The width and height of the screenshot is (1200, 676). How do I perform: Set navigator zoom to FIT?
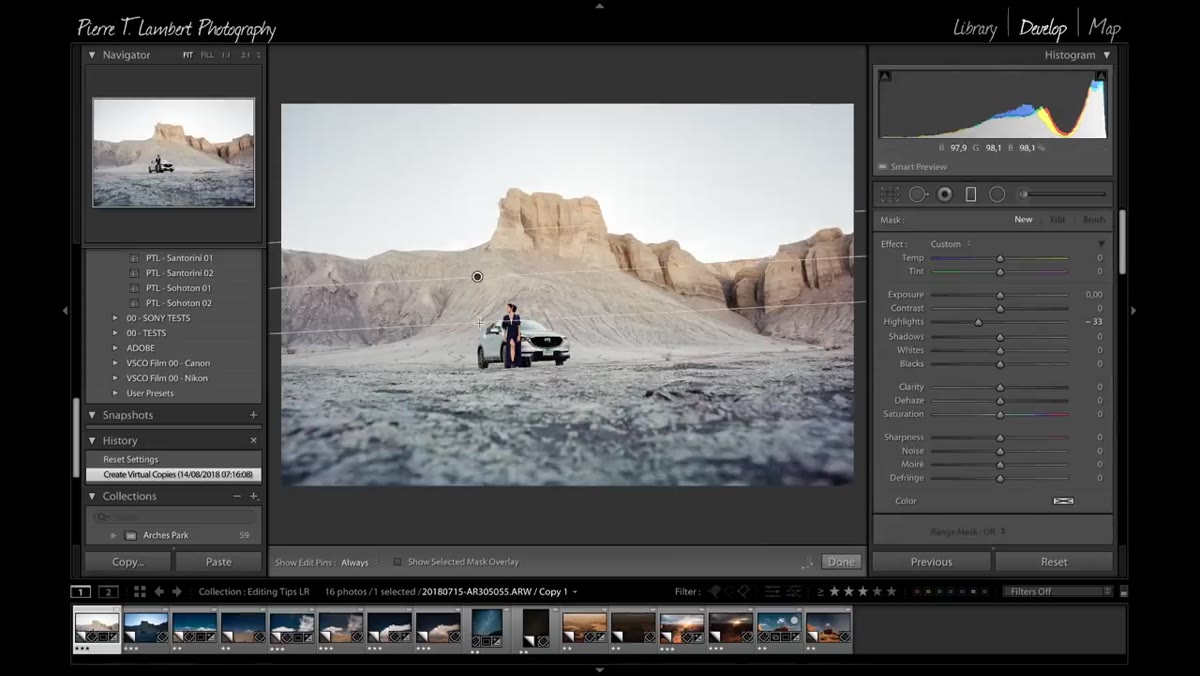(x=188, y=55)
